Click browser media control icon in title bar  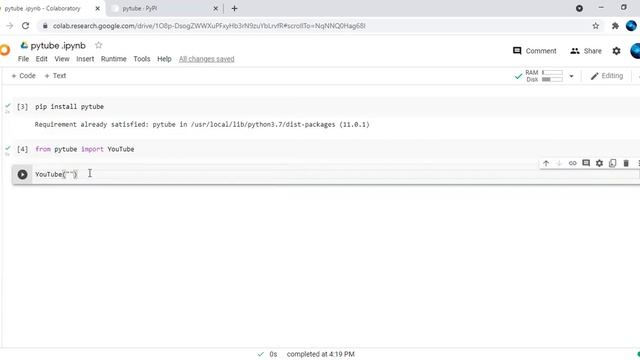point(579,8)
